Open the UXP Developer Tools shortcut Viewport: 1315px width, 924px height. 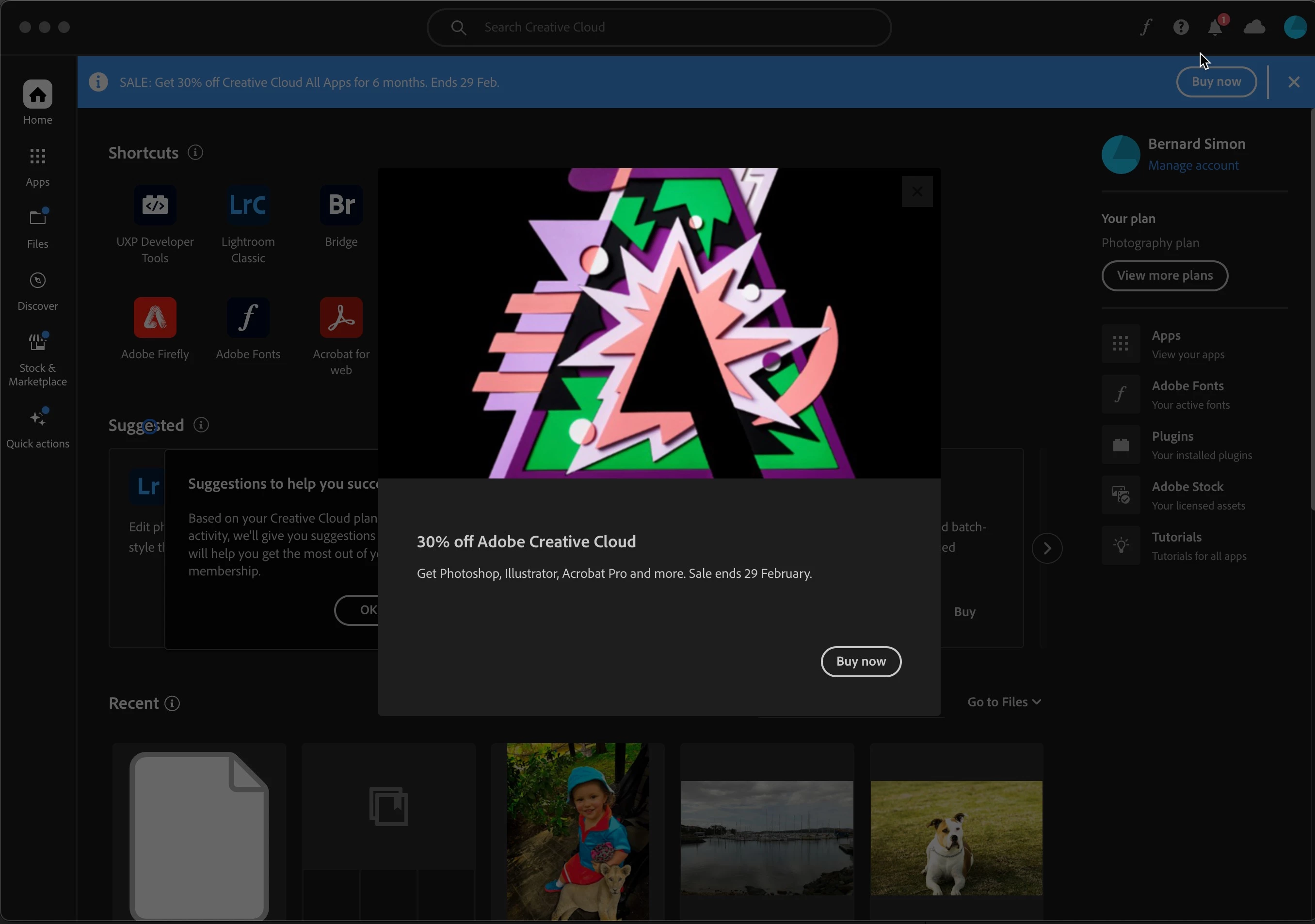pos(155,205)
